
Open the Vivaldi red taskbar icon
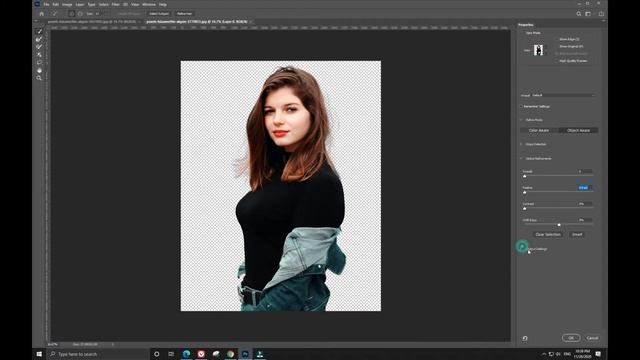coord(201,354)
